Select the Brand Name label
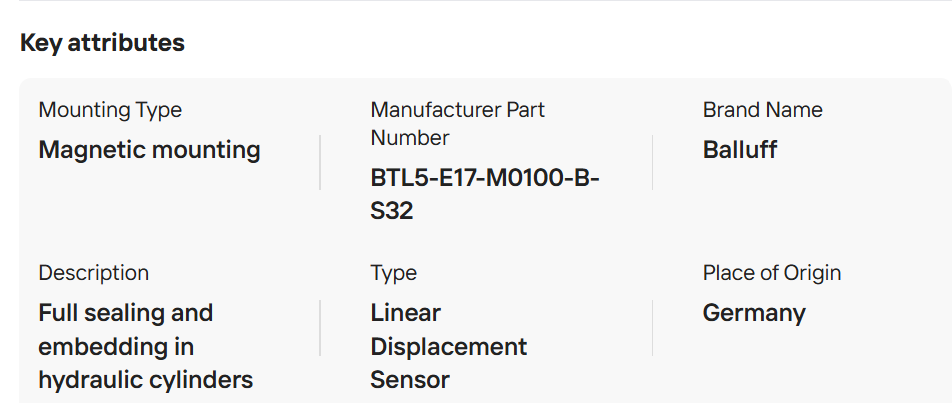 763,110
